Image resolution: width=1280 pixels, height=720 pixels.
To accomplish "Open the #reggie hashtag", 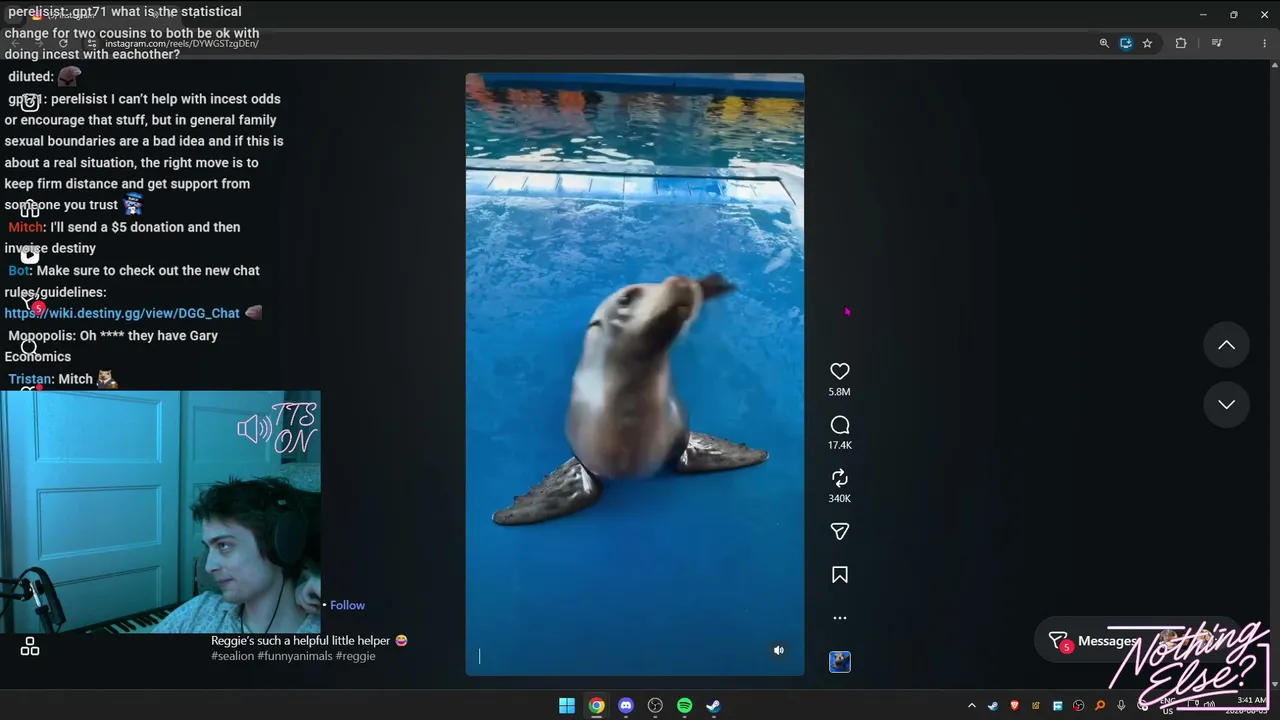I will 356,656.
